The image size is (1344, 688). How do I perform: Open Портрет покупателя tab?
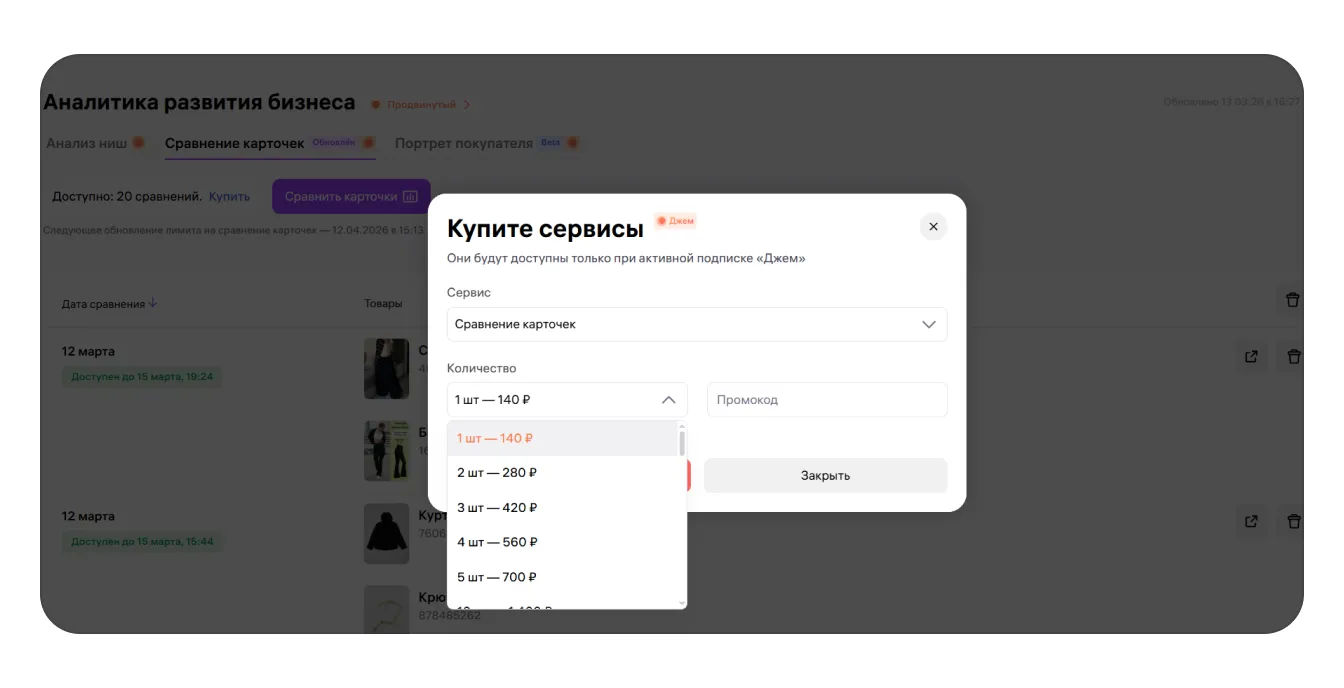[464, 143]
